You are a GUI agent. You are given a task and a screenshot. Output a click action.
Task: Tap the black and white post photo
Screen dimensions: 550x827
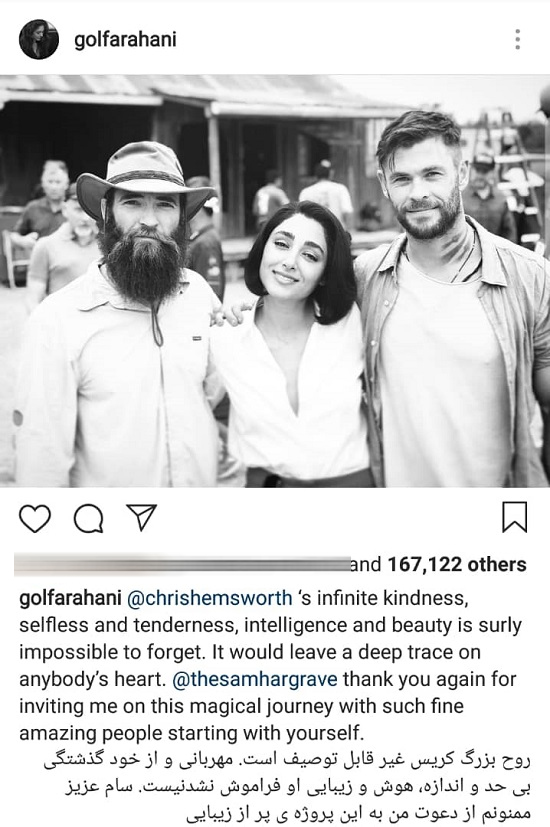pyautogui.click(x=275, y=281)
